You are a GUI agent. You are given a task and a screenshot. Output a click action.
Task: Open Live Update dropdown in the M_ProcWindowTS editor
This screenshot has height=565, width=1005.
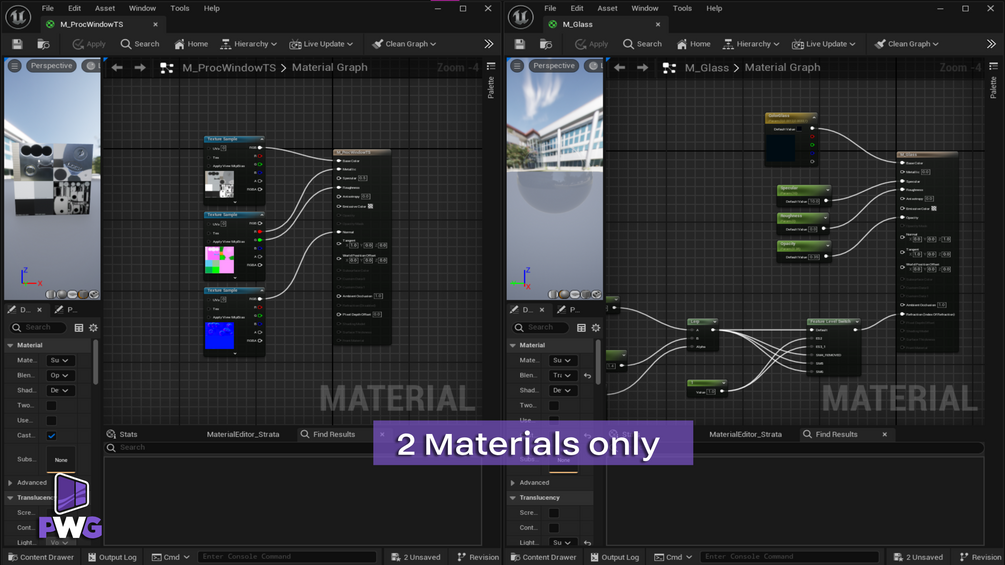320,44
